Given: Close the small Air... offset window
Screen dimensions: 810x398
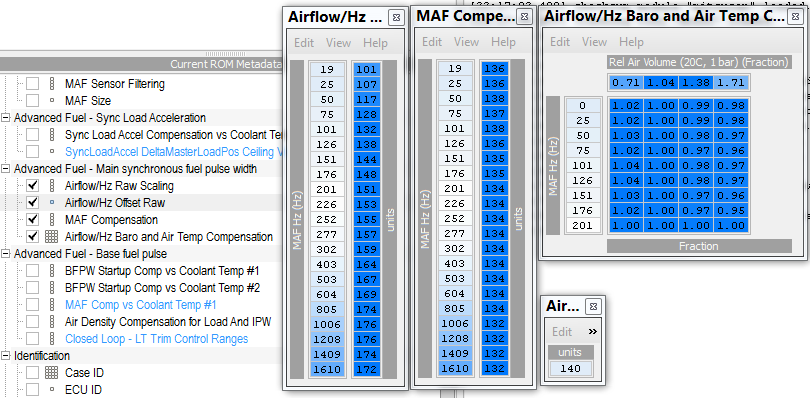Looking at the screenshot, I should pos(594,307).
